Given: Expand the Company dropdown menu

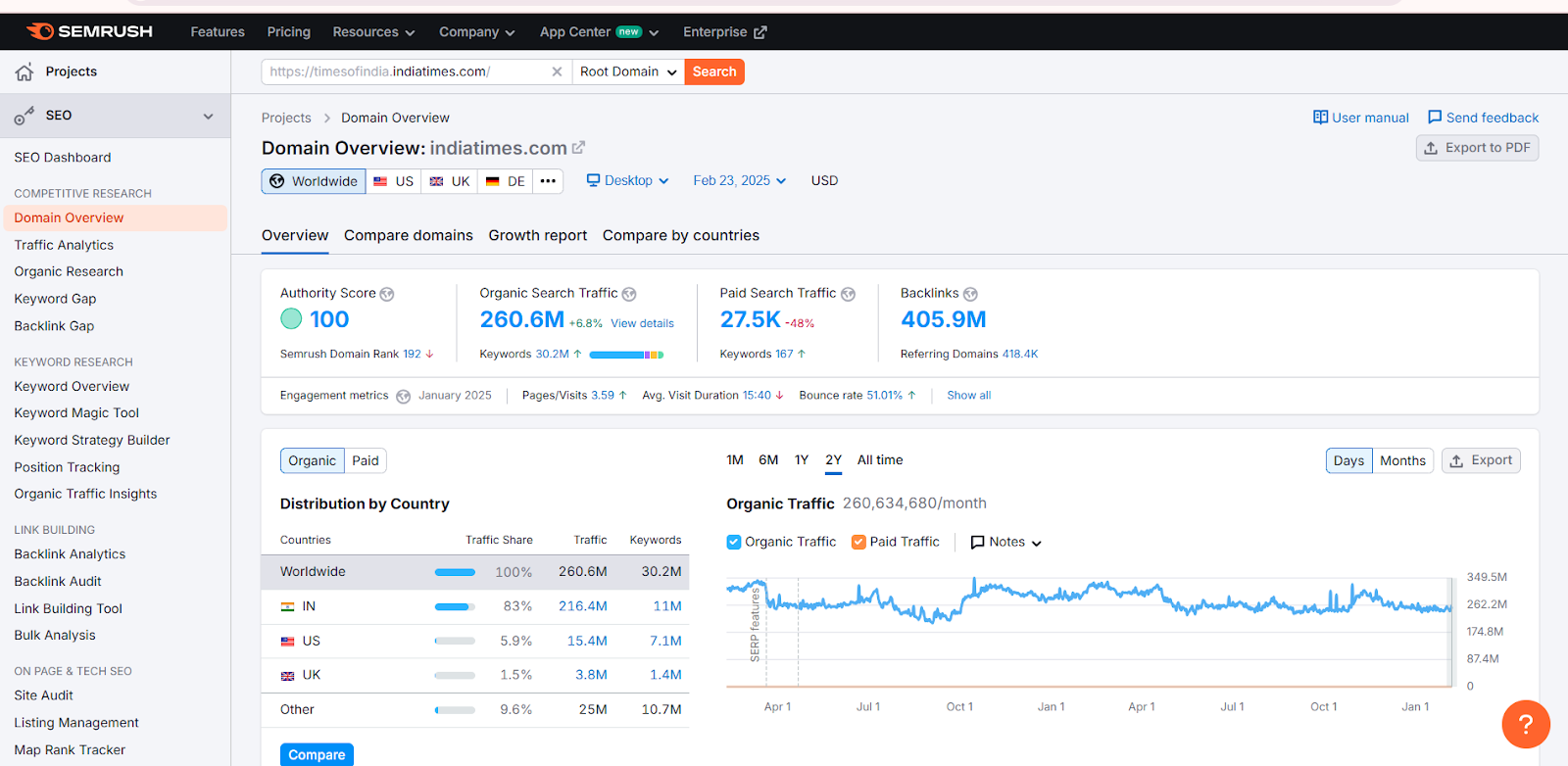Looking at the screenshot, I should point(476,32).
